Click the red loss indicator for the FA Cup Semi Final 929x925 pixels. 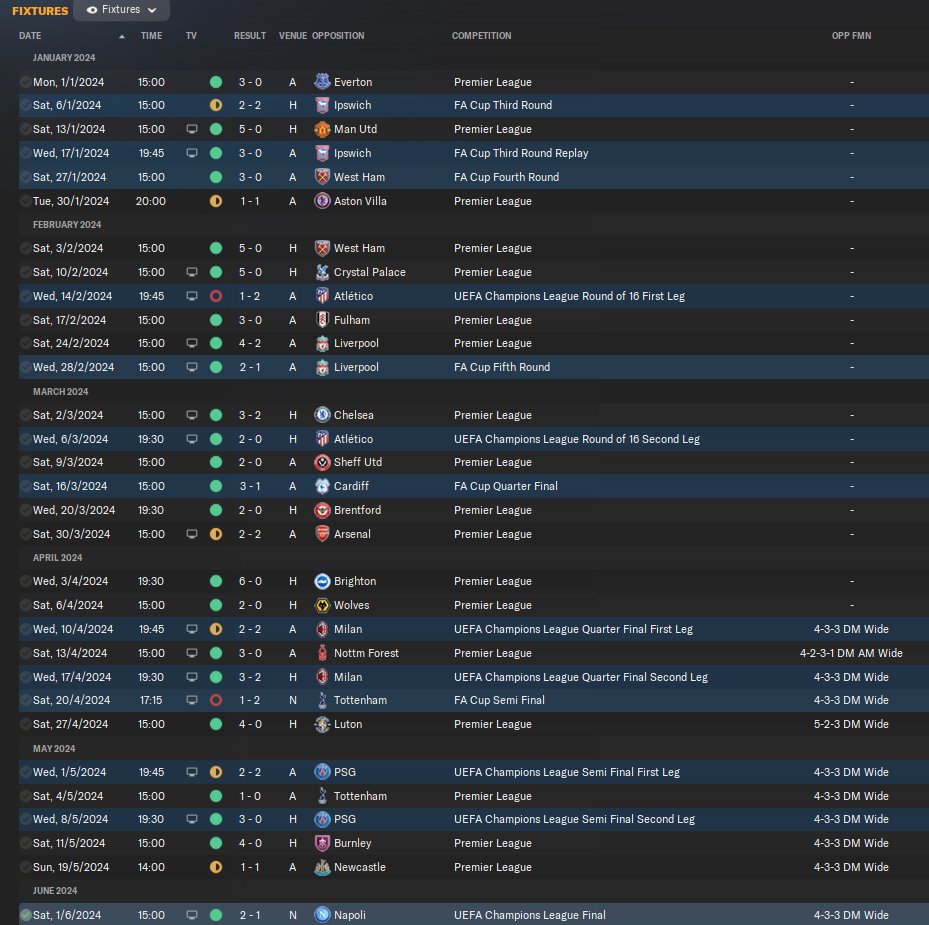[216, 700]
